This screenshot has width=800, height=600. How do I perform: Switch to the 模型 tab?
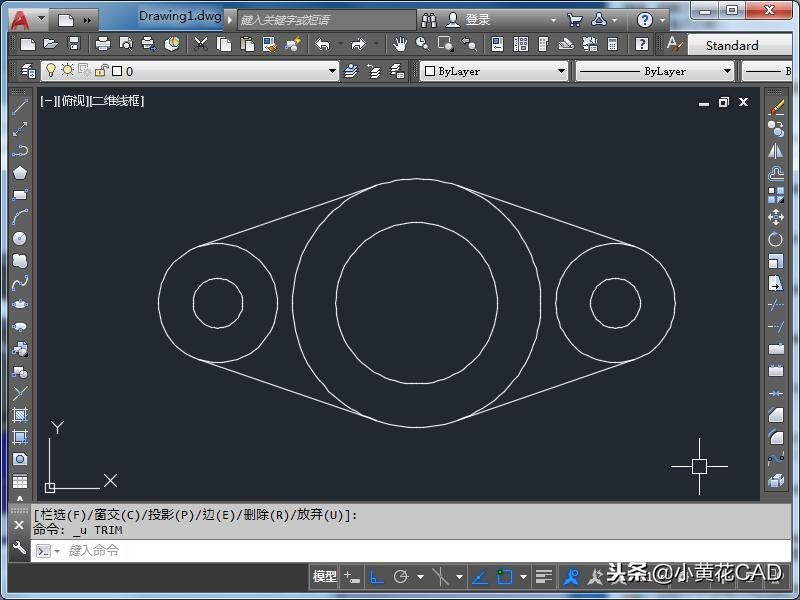pos(323,577)
